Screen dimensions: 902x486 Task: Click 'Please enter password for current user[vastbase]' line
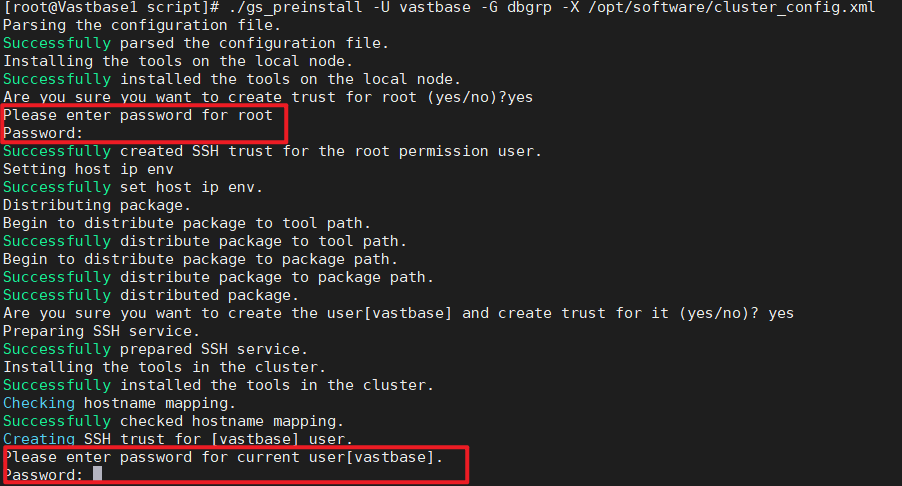[x=223, y=457]
